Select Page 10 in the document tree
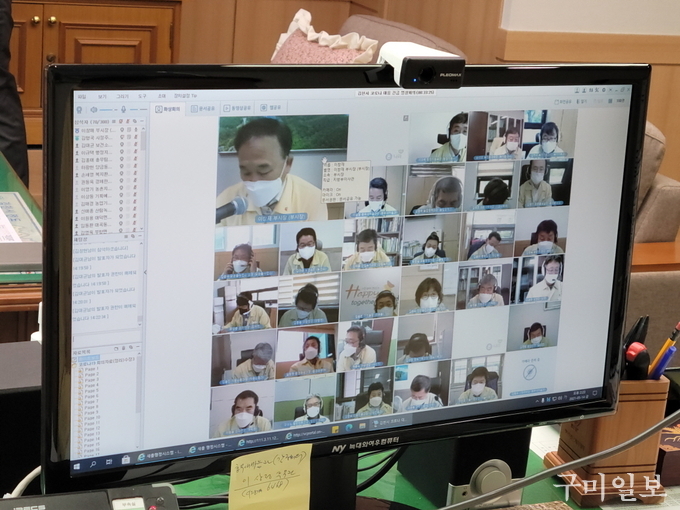The width and height of the screenshot is (680, 510). click(92, 418)
